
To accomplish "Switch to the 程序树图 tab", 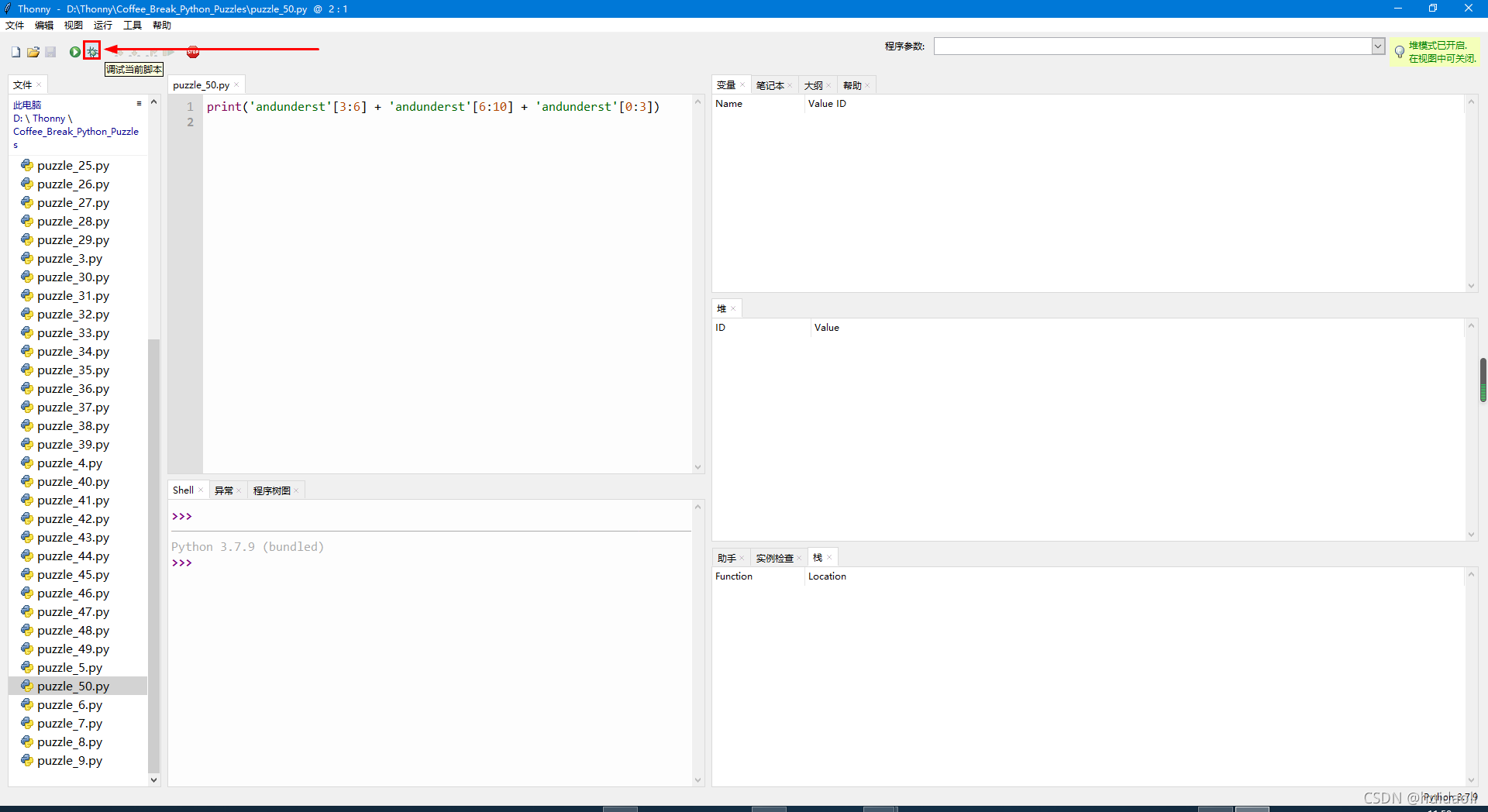I will 271,490.
